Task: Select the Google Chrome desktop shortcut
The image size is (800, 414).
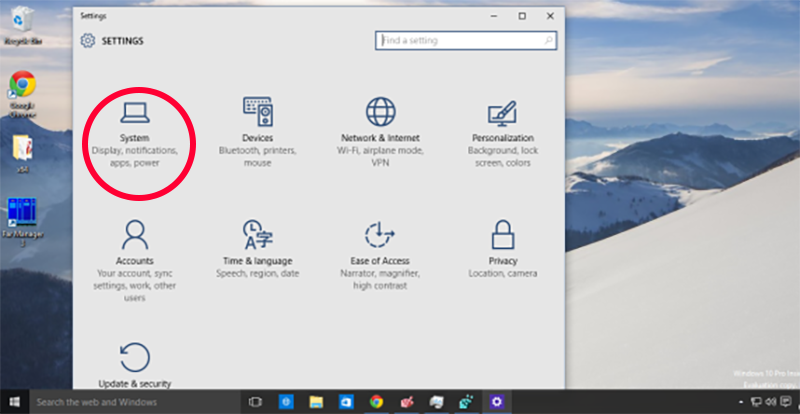Action: coord(23,94)
